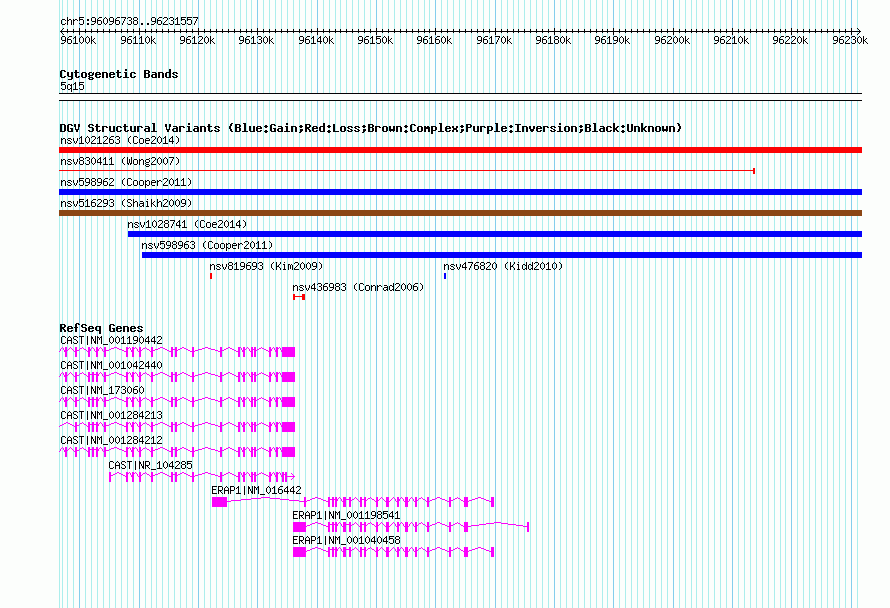
Task: Select the nsv516293 (Shaikh2009) brown complex bar
Action: point(460,213)
